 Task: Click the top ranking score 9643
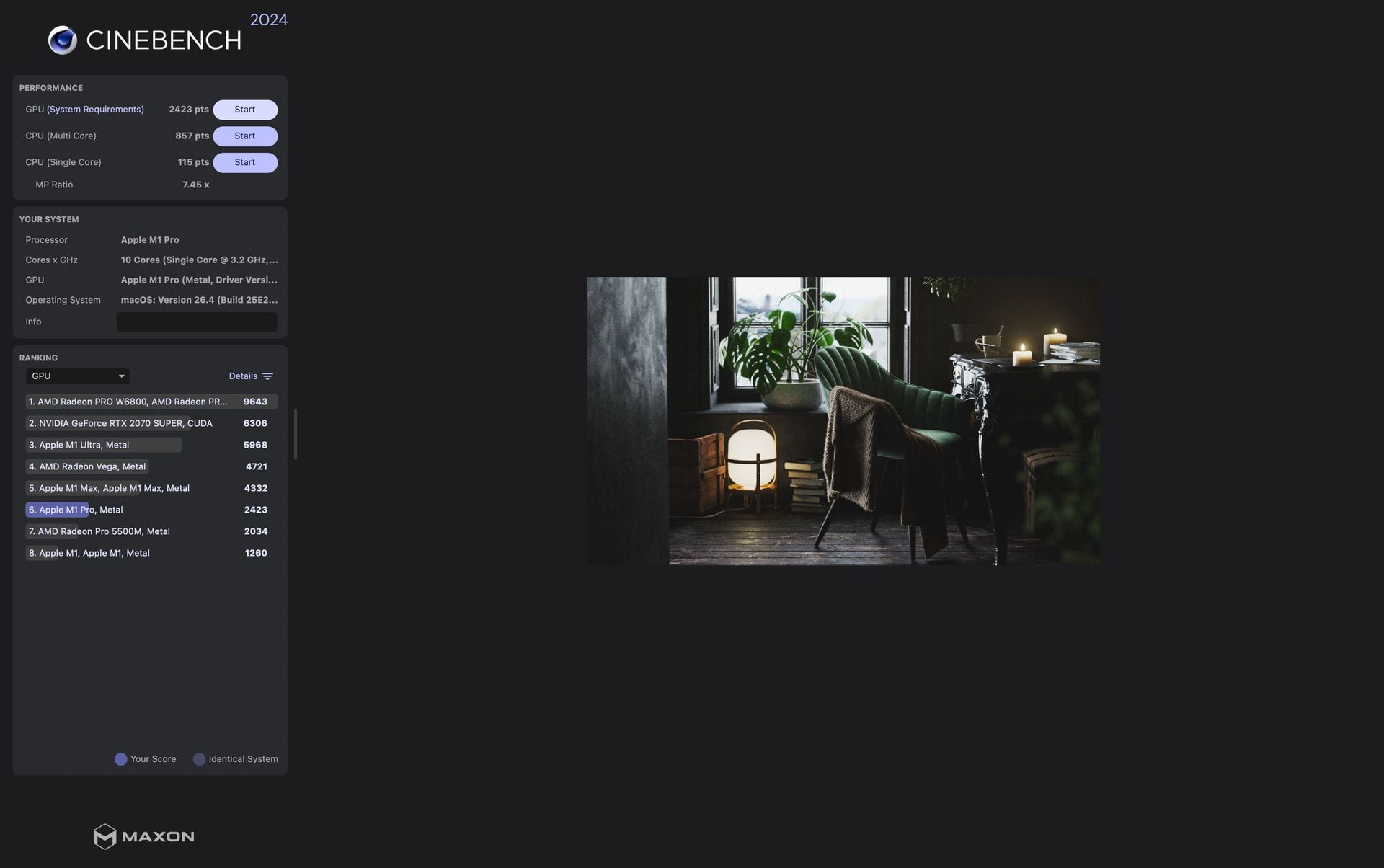pos(255,402)
